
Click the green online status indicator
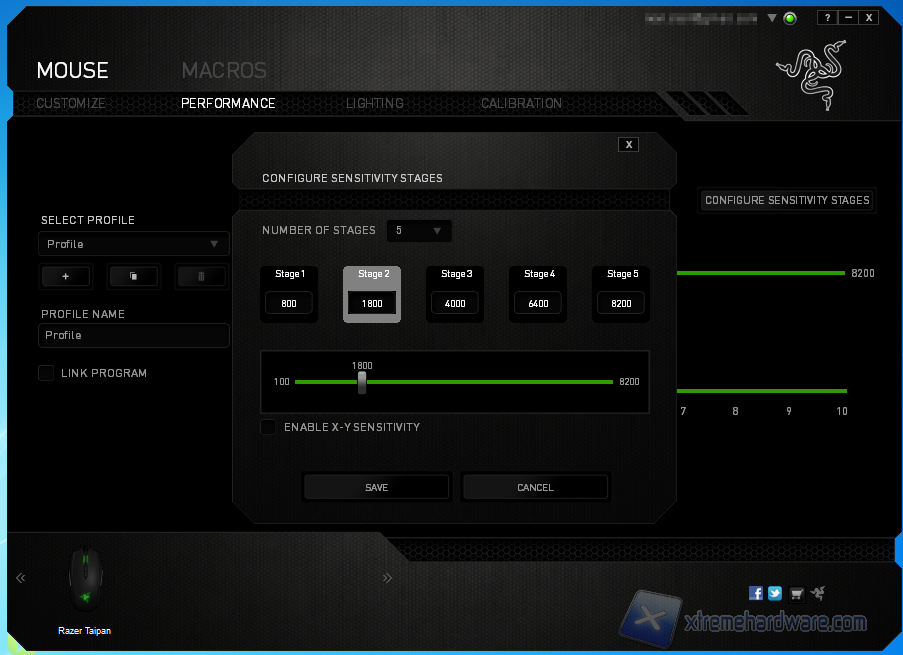pyautogui.click(x=790, y=18)
